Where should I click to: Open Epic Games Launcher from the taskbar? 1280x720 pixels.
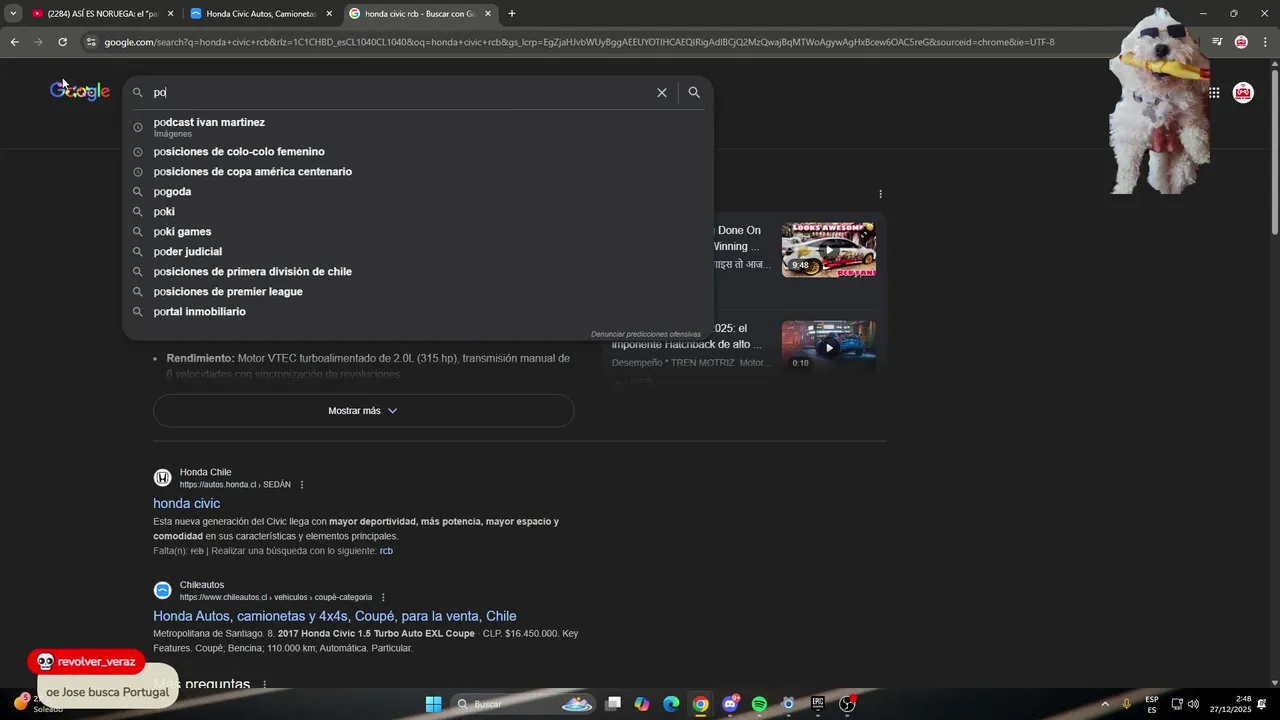click(817, 704)
